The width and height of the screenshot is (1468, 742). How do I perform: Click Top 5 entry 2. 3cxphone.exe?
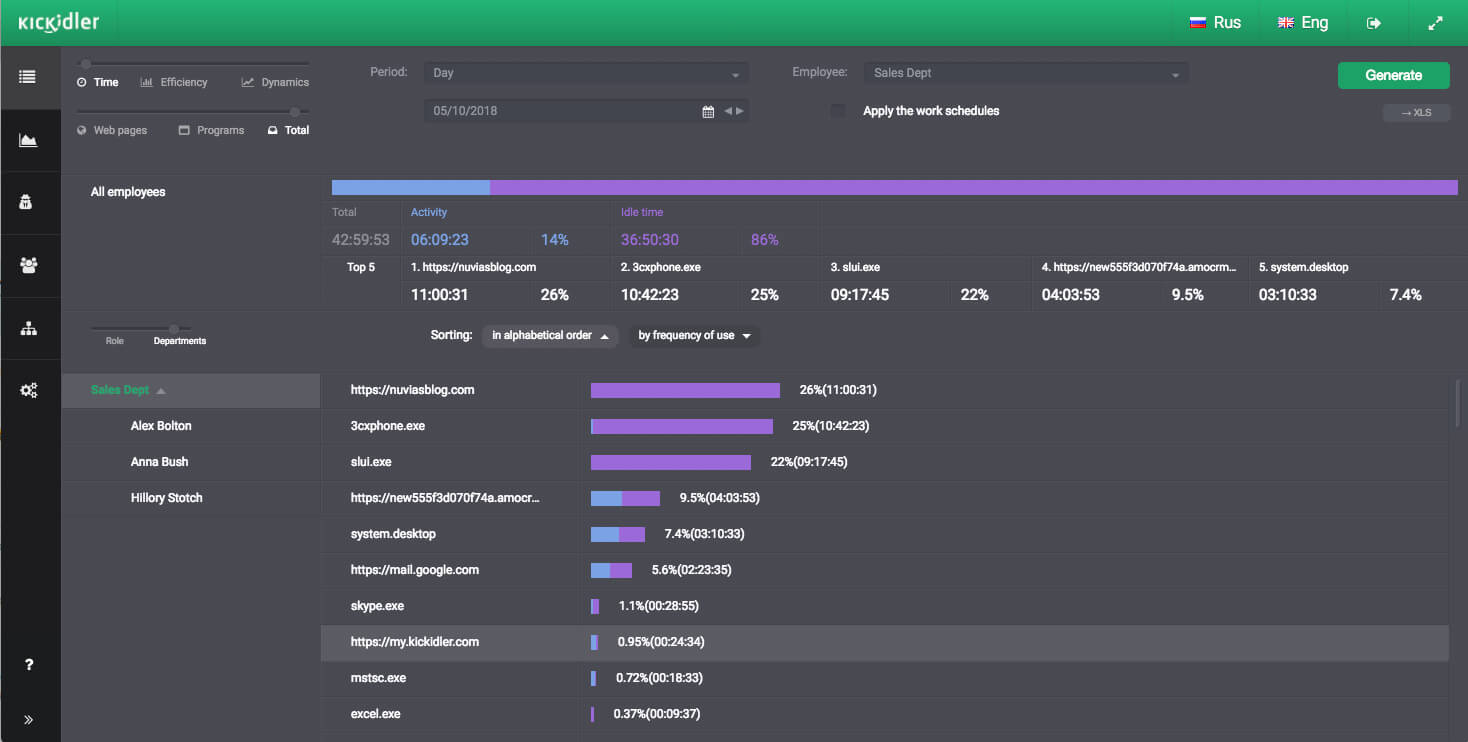click(x=662, y=268)
